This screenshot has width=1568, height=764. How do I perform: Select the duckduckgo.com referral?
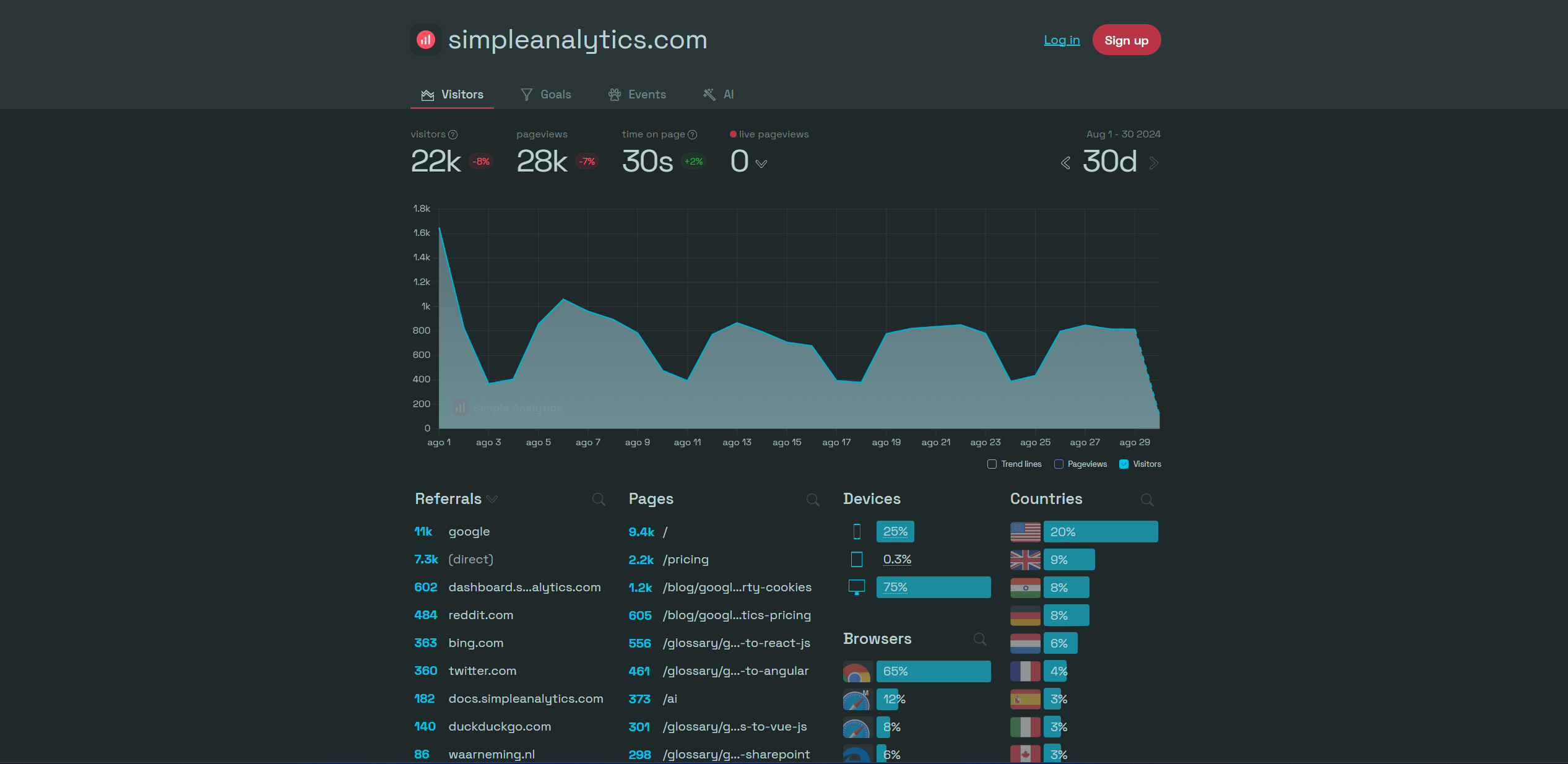510,727
